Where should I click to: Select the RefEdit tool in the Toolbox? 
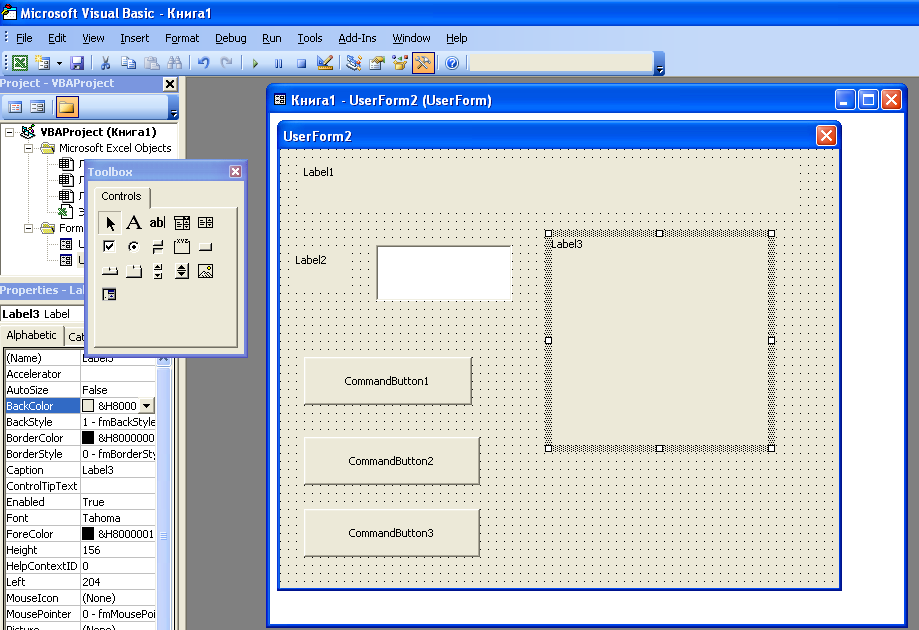pyautogui.click(x=110, y=294)
